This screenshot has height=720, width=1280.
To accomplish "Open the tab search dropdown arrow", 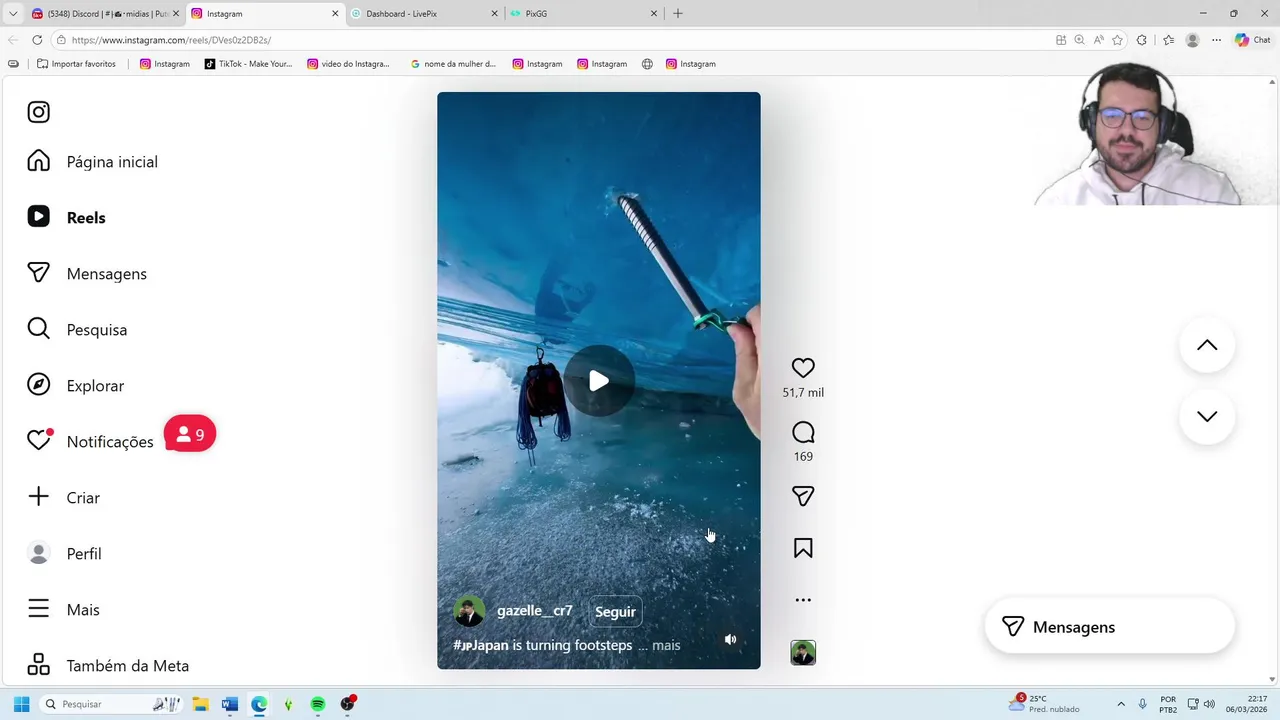I will tap(13, 14).
